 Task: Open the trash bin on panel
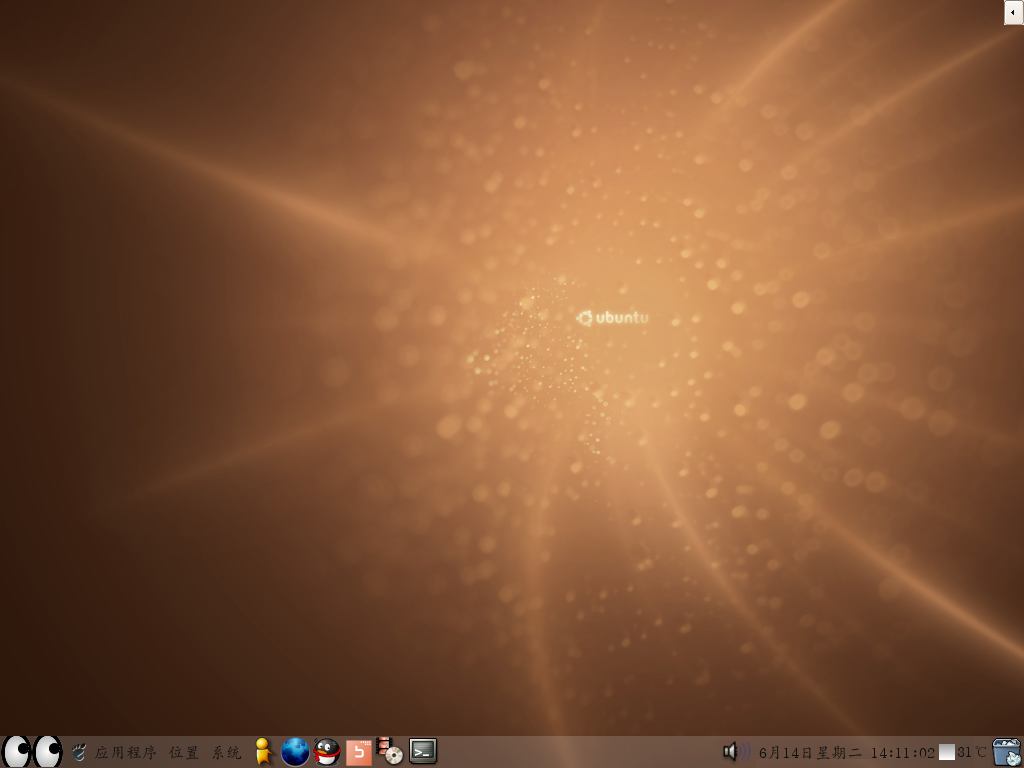coord(1006,752)
